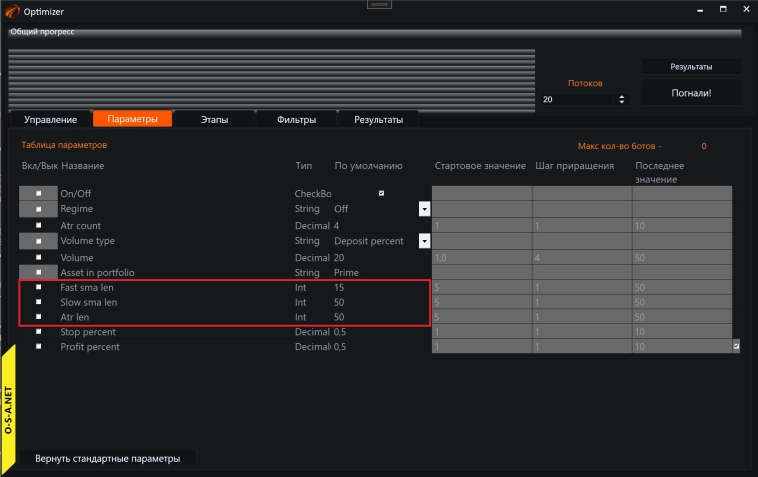
Task: Click Вернуть стандартные параметры button
Action: (108, 459)
